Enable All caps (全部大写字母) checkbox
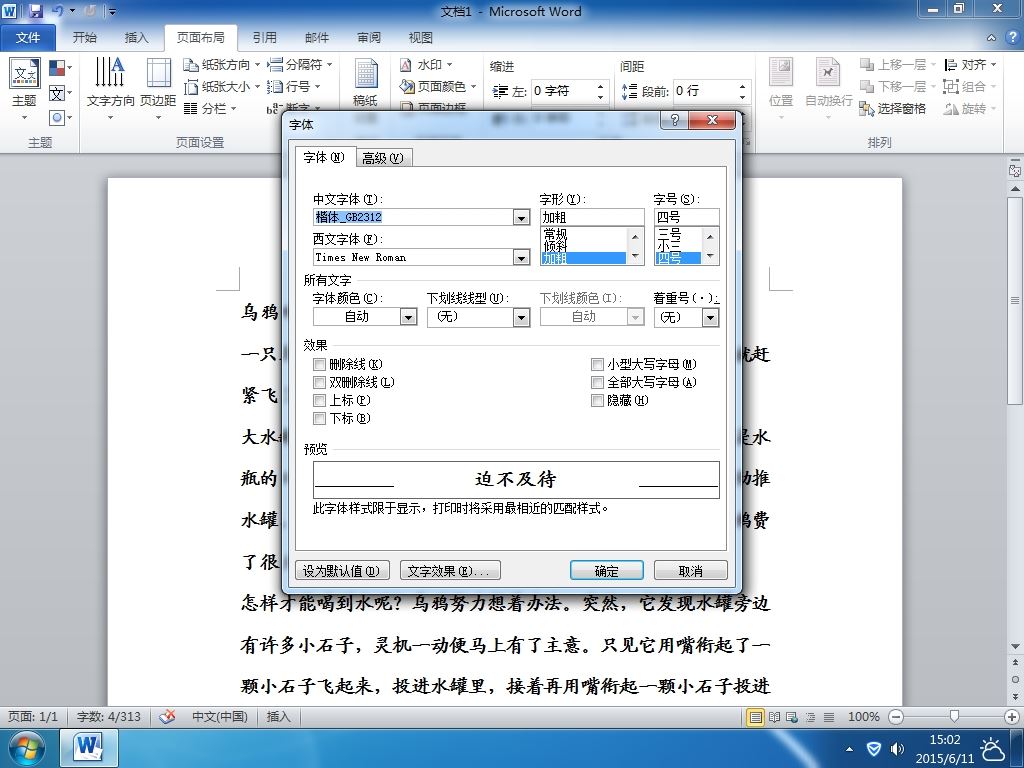This screenshot has height=768, width=1024. [597, 382]
